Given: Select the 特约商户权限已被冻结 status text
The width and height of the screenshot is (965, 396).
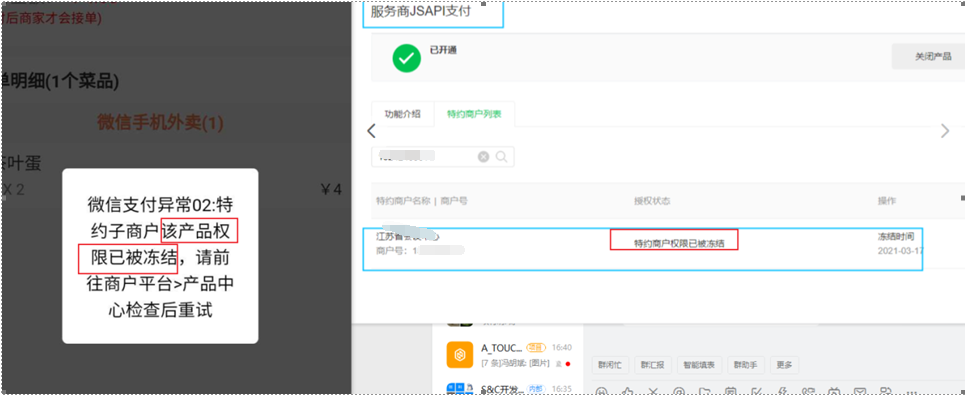Looking at the screenshot, I should coord(679,243).
